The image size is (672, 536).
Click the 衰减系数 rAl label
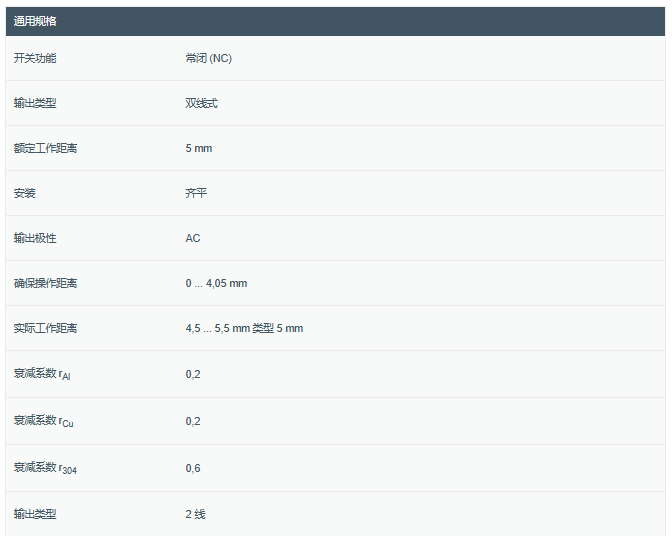42,374
